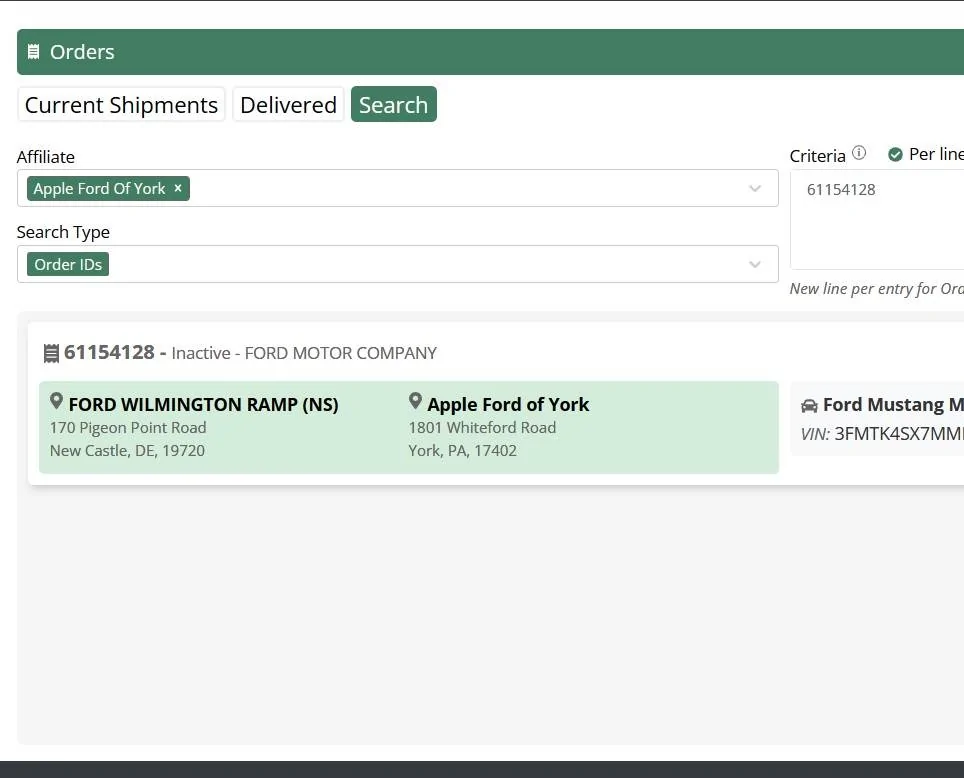The height and width of the screenshot is (778, 964).
Task: Click the map pin for Apple Ford of York
Action: pos(416,402)
